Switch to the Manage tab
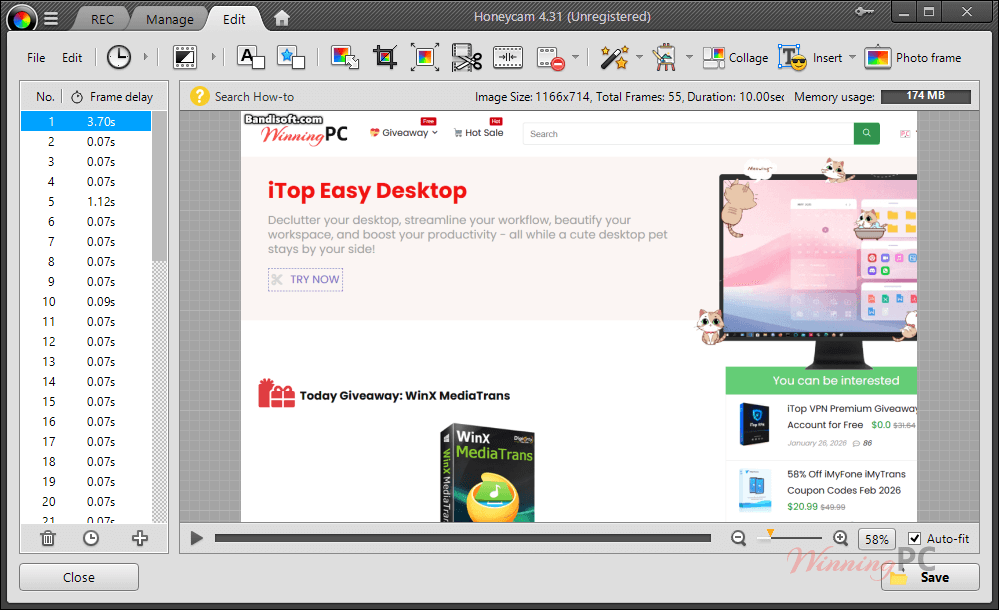Viewport: 999px width, 610px height. tap(169, 19)
